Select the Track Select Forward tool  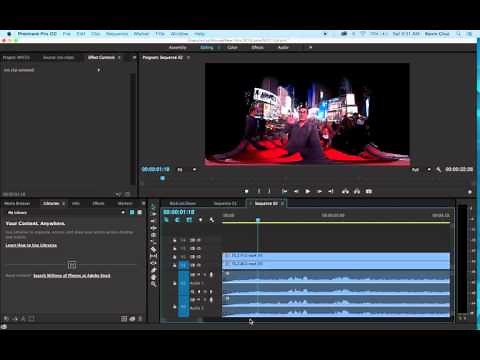pyautogui.click(x=153, y=214)
